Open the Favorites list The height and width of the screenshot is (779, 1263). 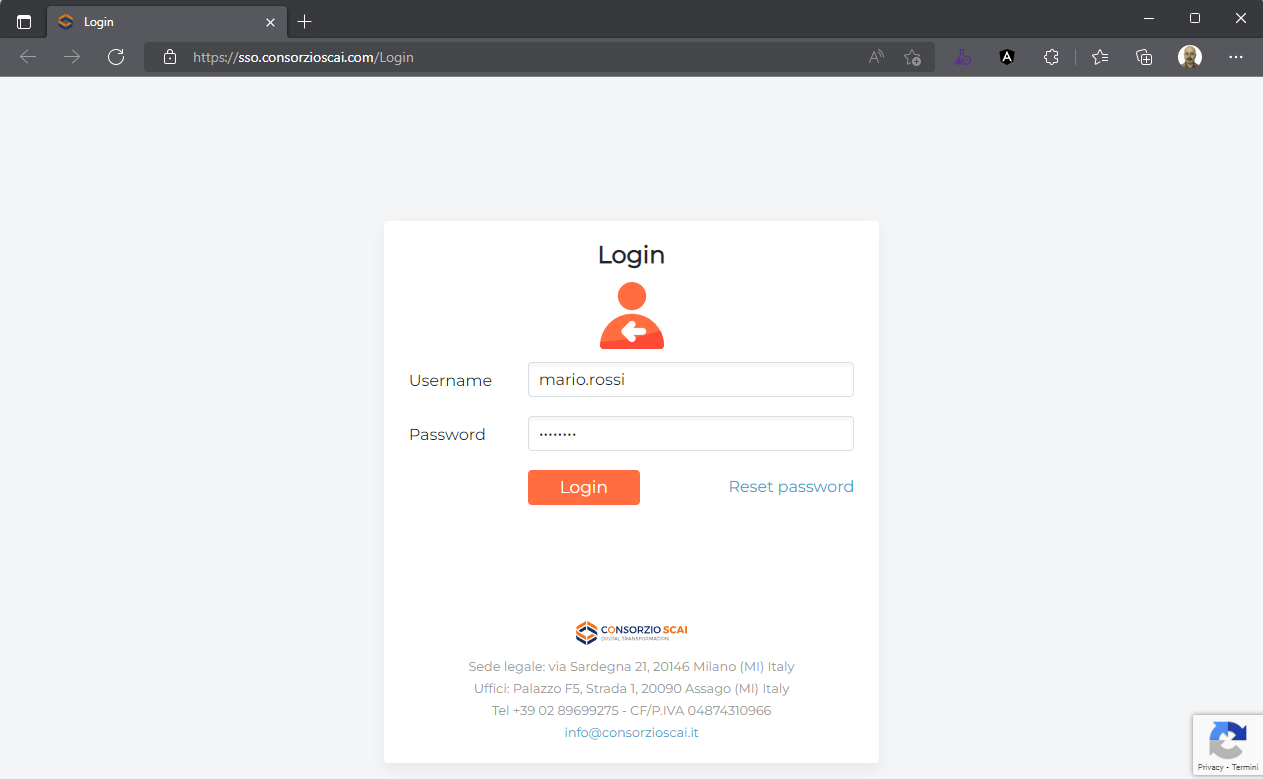(1099, 57)
